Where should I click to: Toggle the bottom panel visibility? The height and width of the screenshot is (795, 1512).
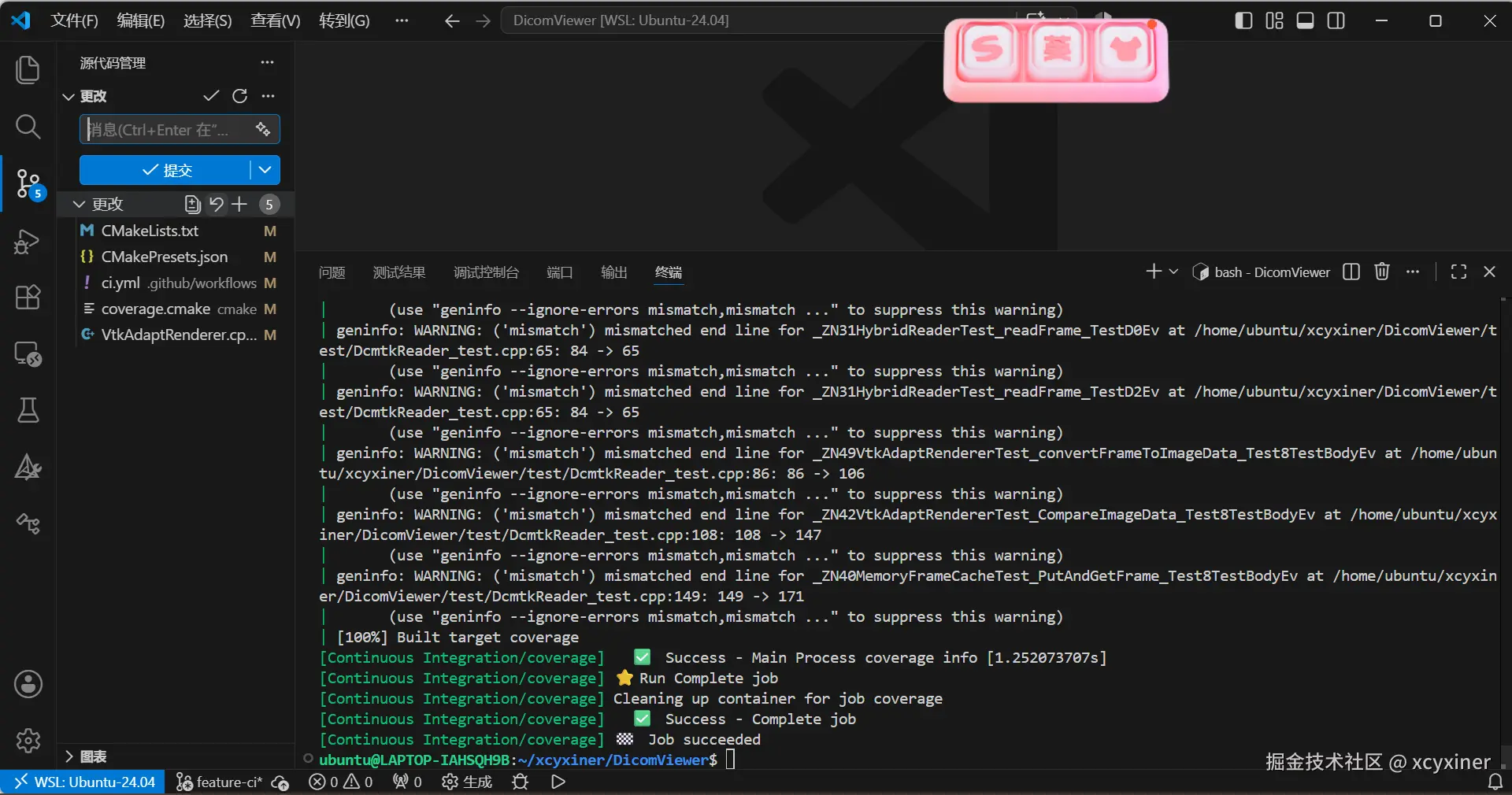[x=1305, y=20]
